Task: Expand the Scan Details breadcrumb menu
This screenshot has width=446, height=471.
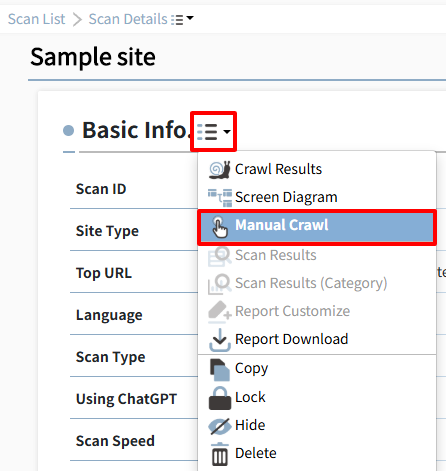Action: pyautogui.click(x=182, y=19)
